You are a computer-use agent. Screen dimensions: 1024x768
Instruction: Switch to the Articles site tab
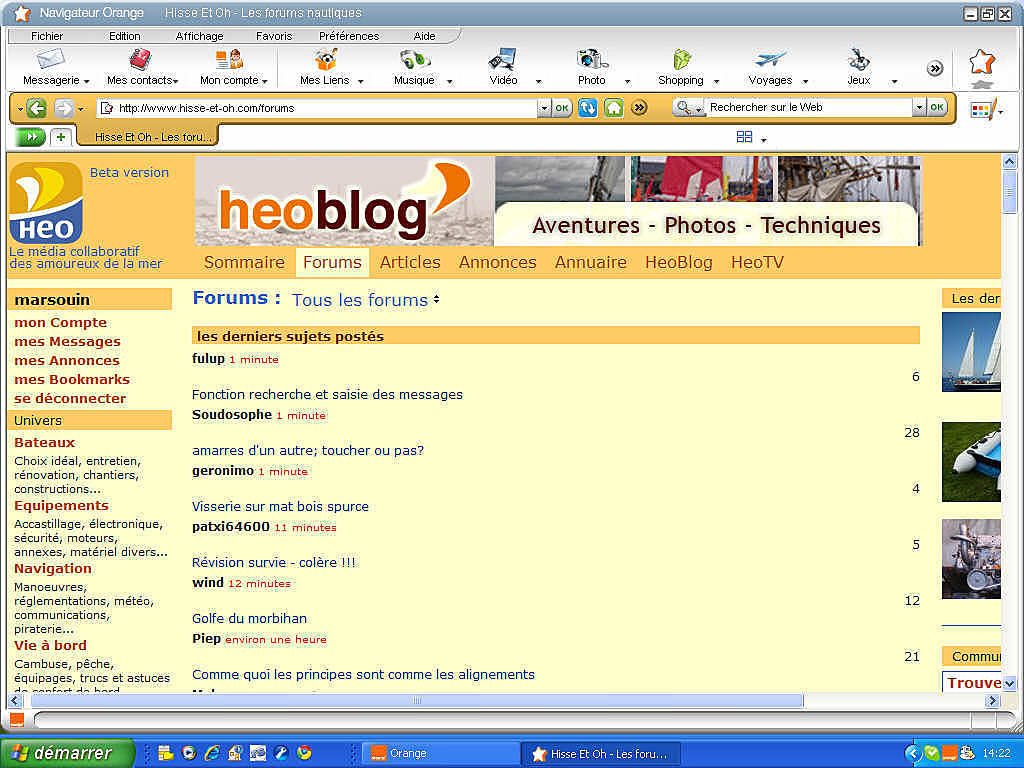click(x=410, y=262)
